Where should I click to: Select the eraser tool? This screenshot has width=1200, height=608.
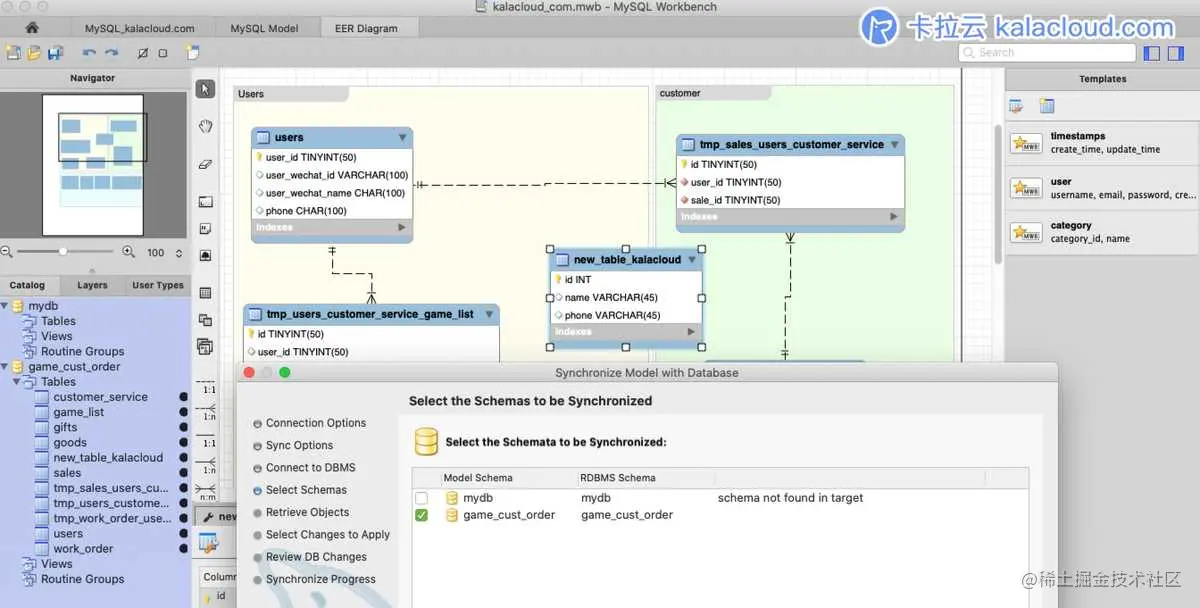click(x=205, y=163)
